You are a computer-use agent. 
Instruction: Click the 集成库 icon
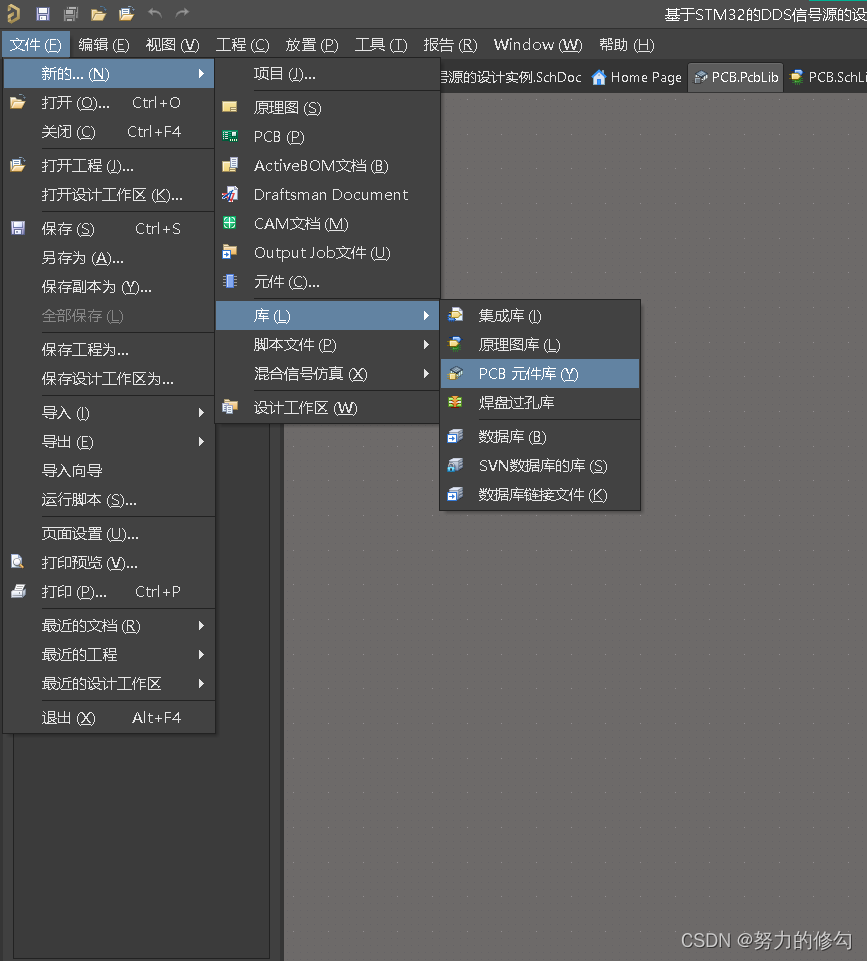pyautogui.click(x=455, y=315)
